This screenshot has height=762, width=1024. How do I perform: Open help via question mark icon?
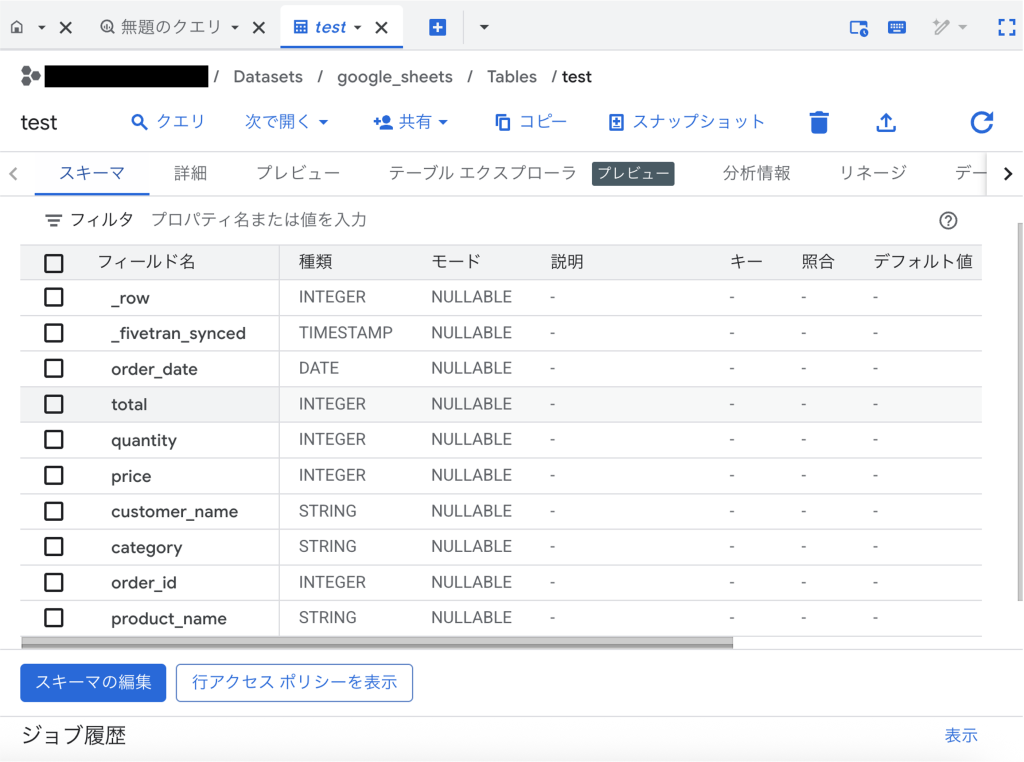point(948,220)
